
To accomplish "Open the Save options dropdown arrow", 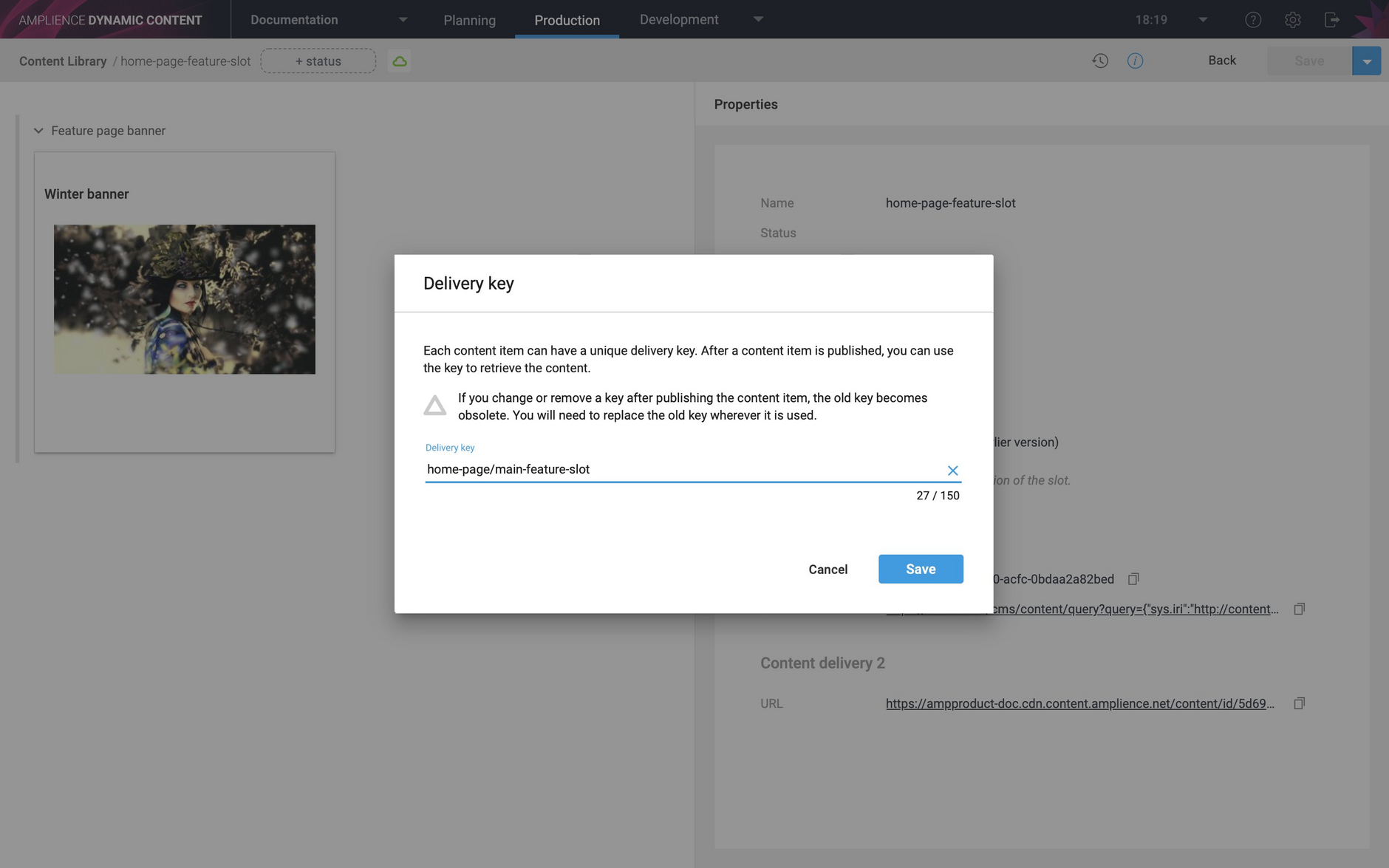I will tap(1367, 61).
